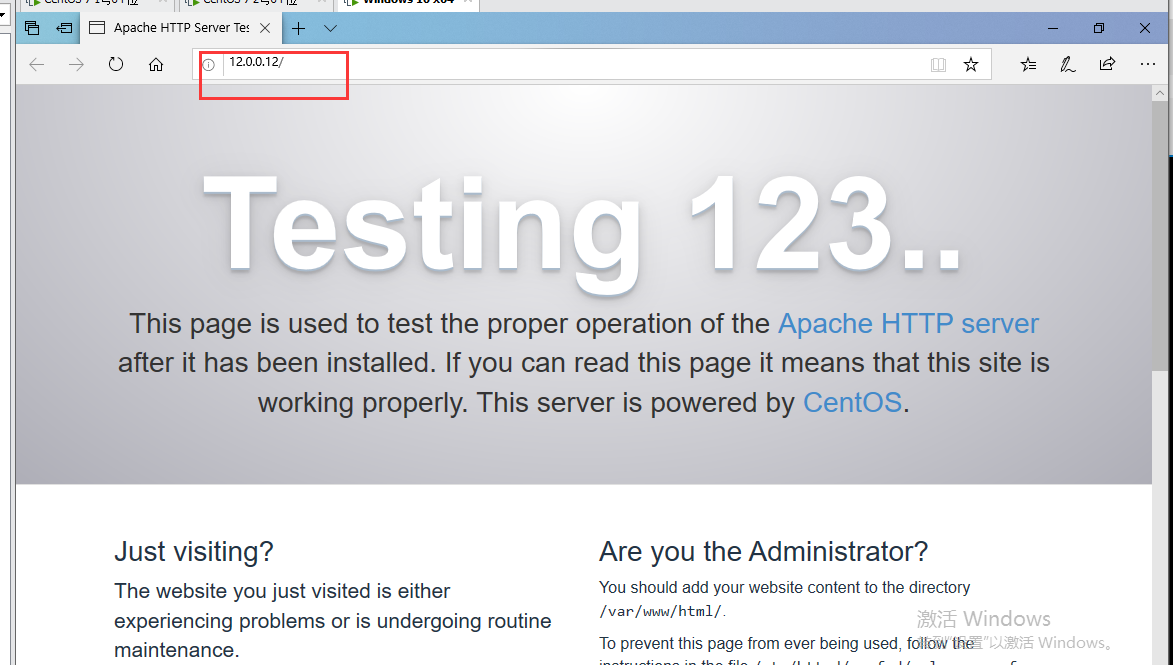Click the browser Back arrow
This screenshot has width=1173, height=665.
pyautogui.click(x=37, y=64)
